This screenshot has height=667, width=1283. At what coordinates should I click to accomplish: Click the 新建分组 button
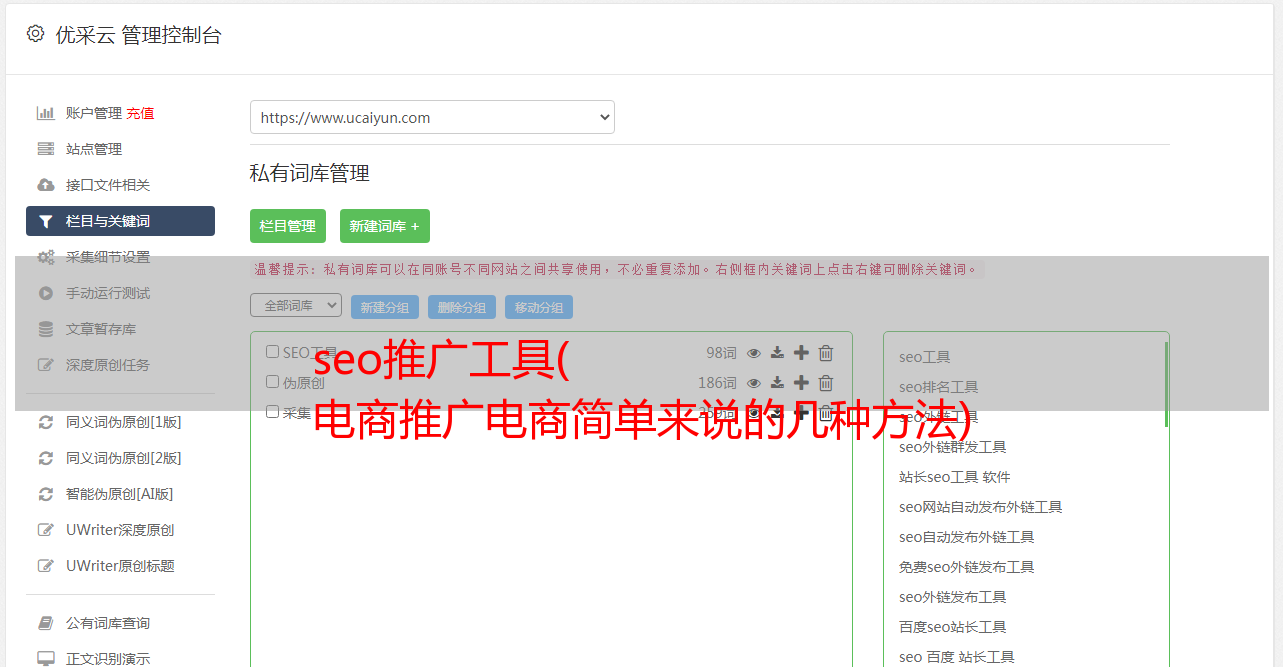click(x=385, y=307)
